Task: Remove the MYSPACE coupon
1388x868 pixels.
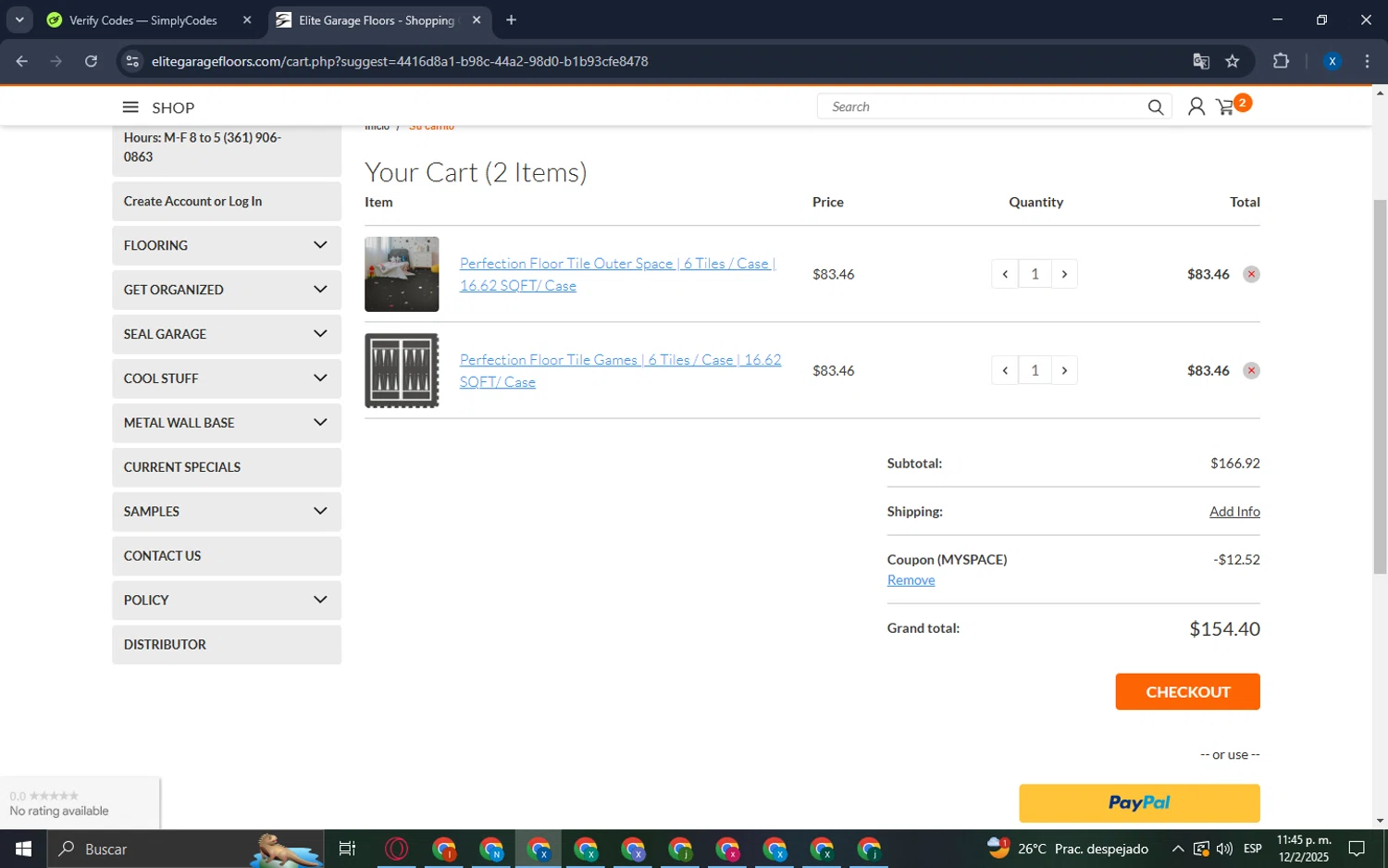Action: pyautogui.click(x=911, y=580)
